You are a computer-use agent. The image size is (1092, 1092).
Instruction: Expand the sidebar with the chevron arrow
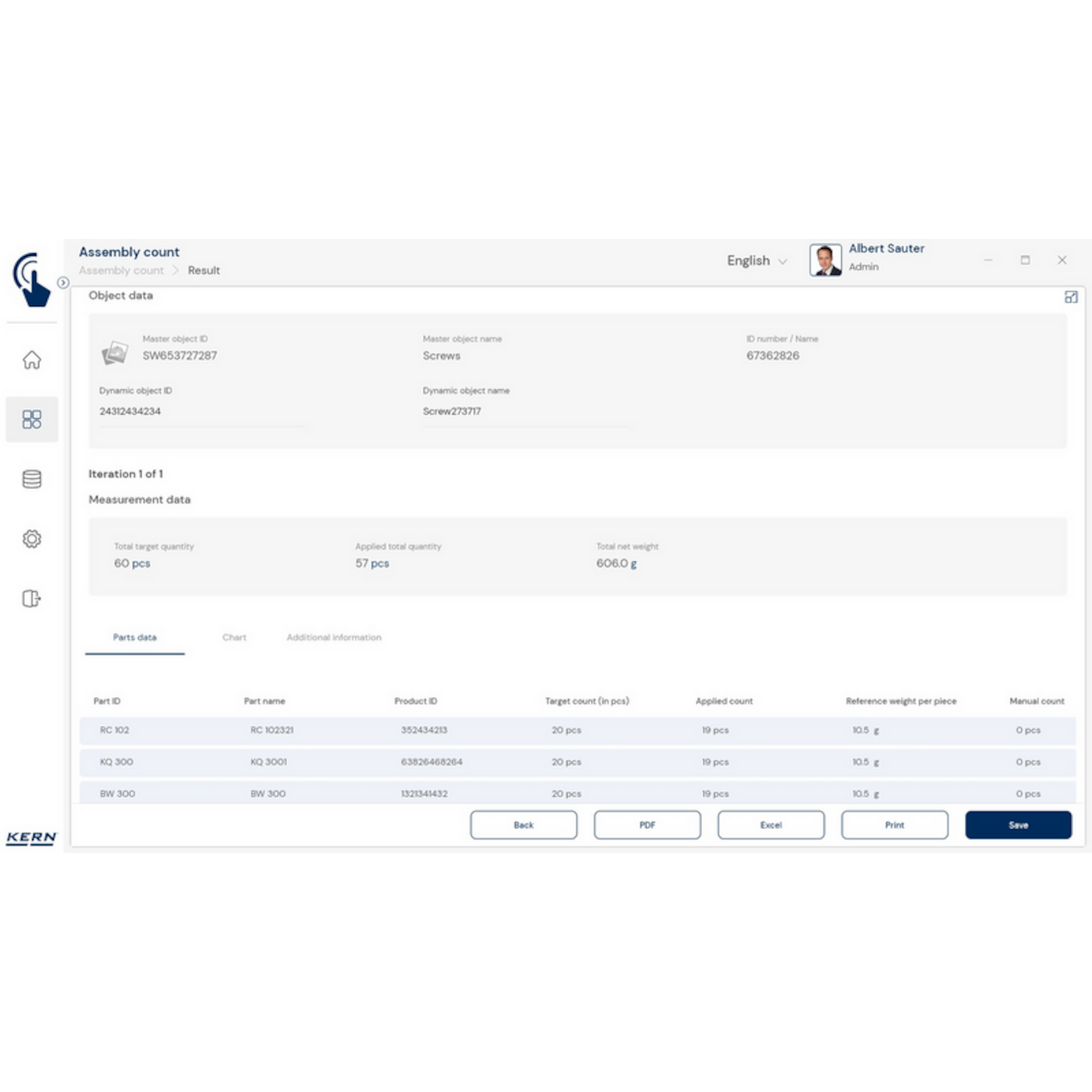(x=62, y=281)
